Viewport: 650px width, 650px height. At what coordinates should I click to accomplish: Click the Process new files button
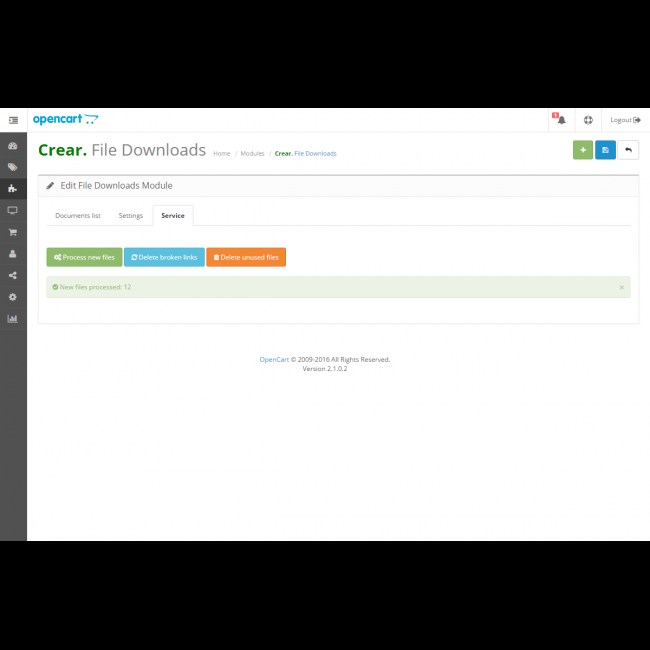pos(84,257)
